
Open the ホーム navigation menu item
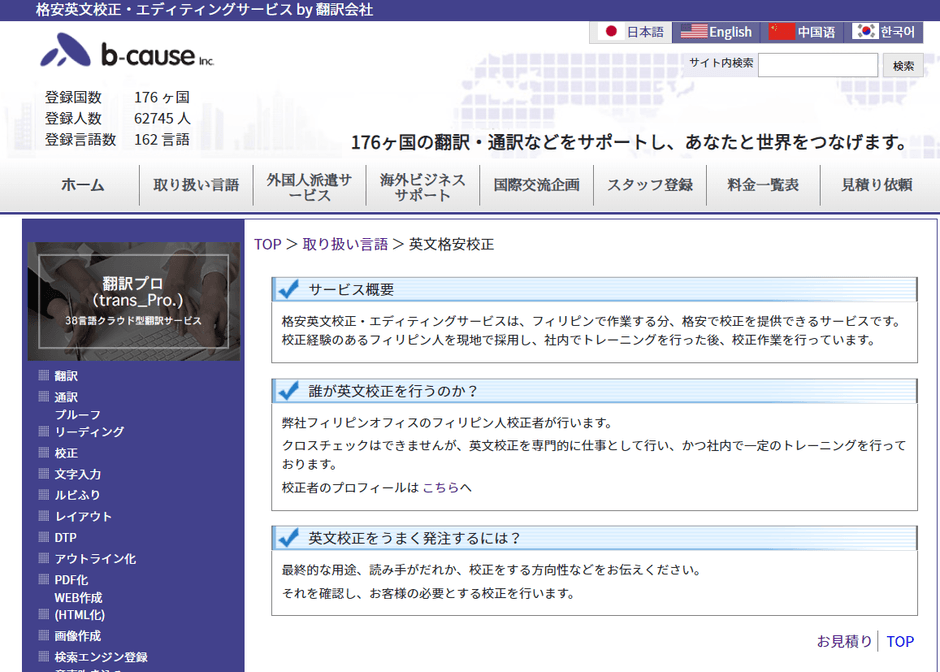point(82,185)
